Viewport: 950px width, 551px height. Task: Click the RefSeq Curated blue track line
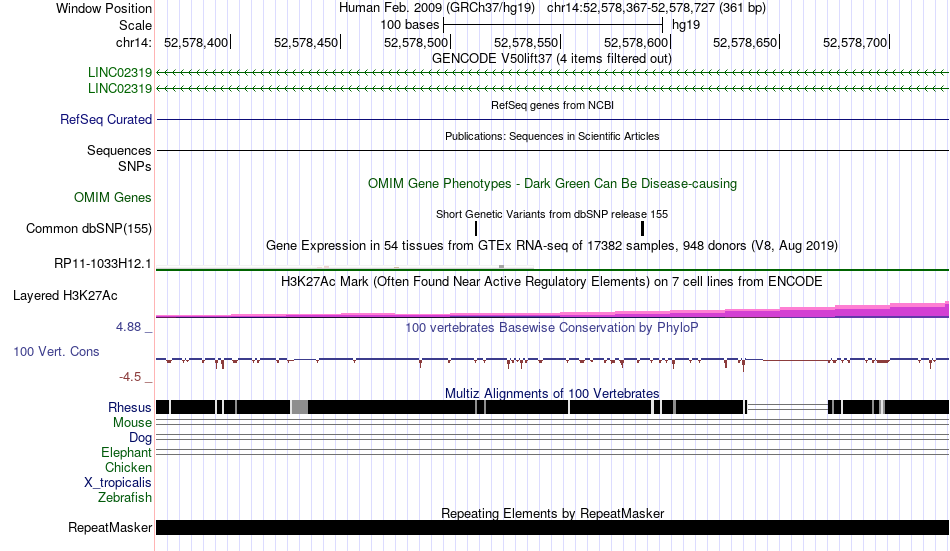click(x=552, y=119)
